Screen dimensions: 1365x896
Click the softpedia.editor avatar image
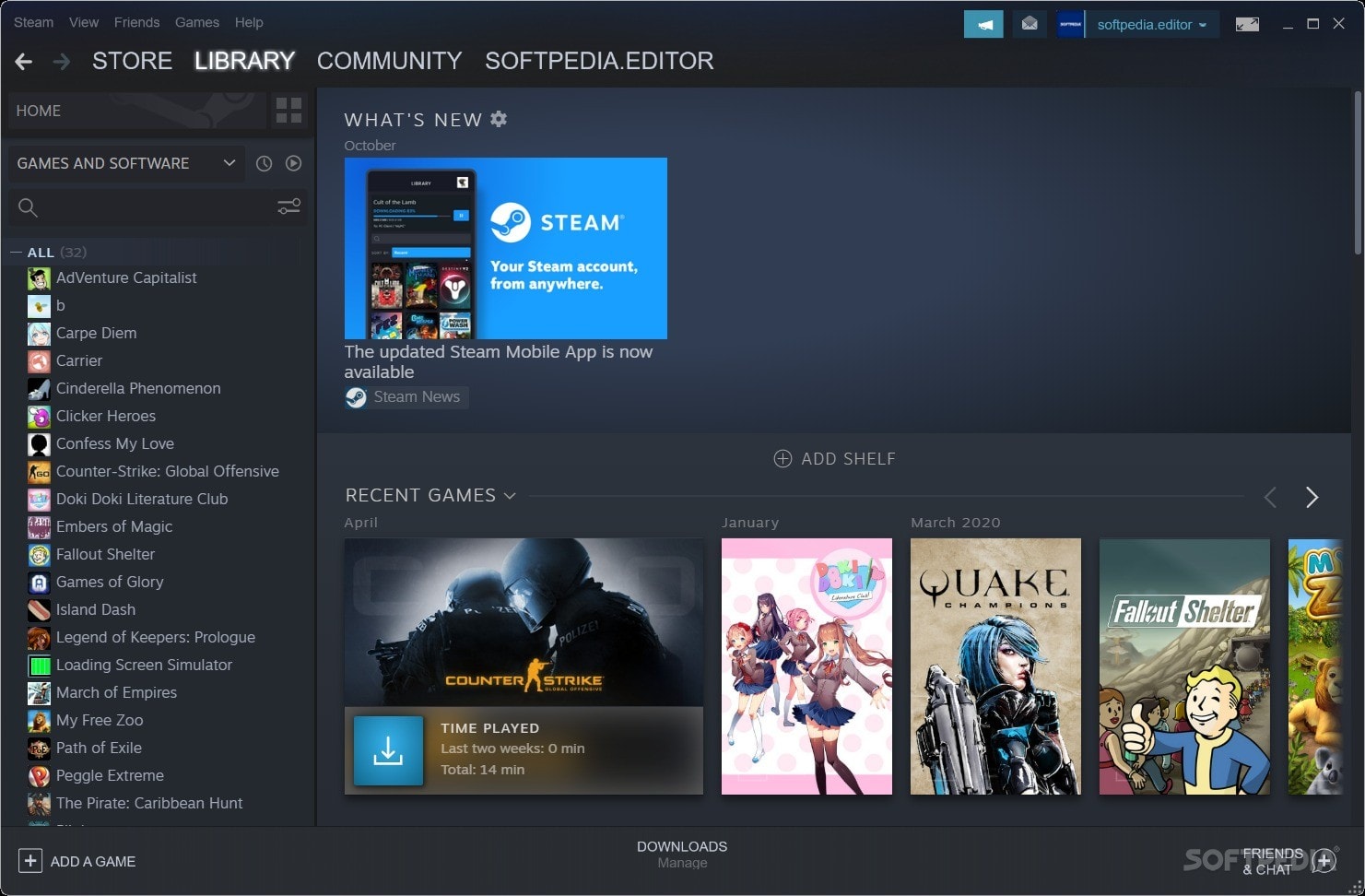tap(1070, 25)
